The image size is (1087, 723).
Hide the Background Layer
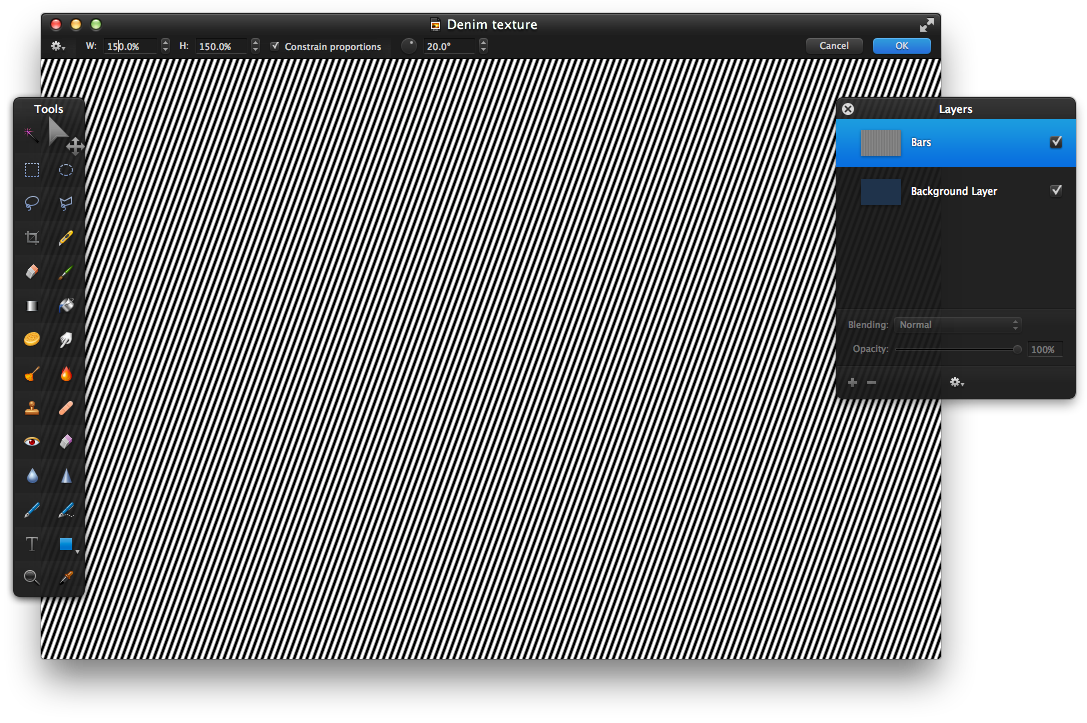(1056, 191)
